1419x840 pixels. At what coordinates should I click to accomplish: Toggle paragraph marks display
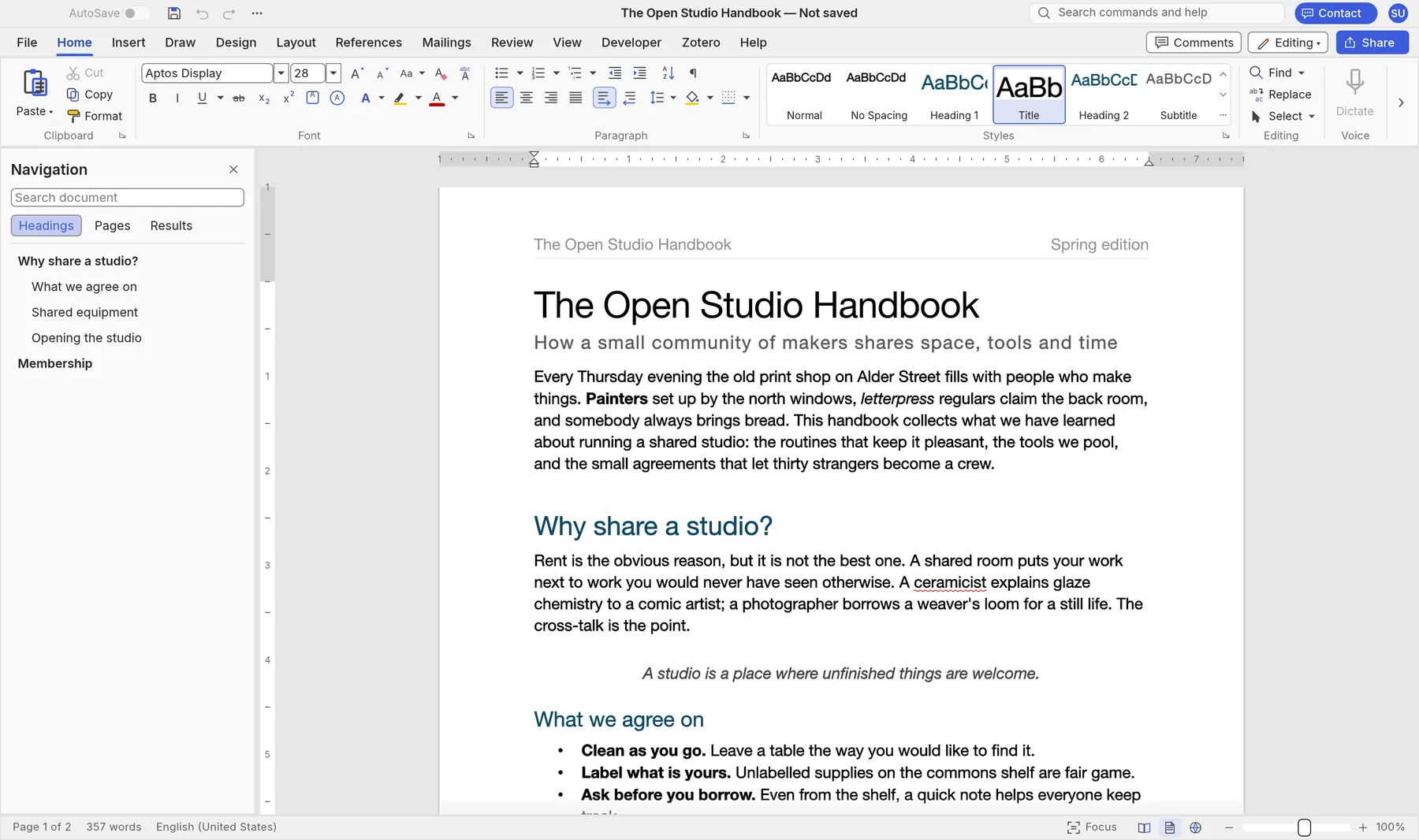(694, 73)
